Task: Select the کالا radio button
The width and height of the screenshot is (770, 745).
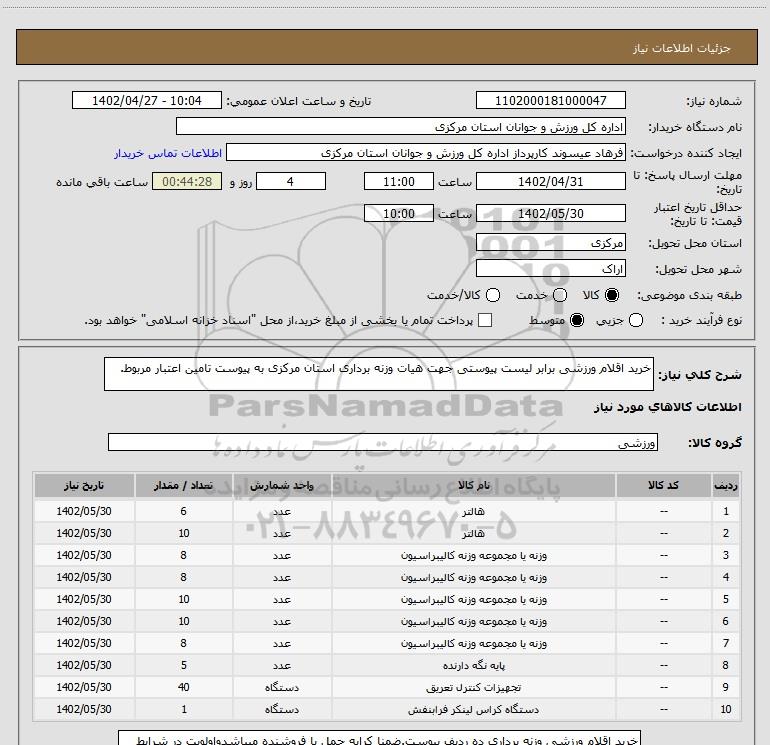Action: pos(612,295)
